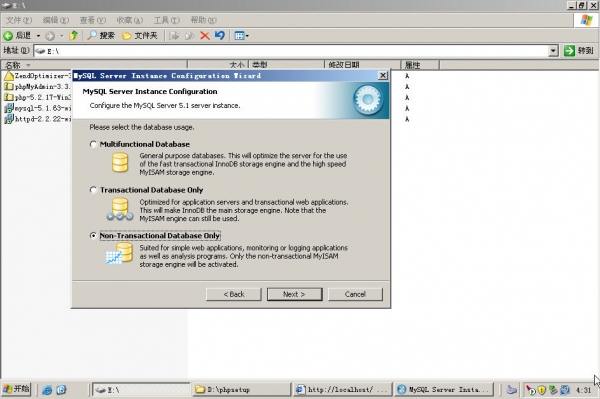Launch Internet Explorer from quick launch
The image size is (600, 399).
[47, 390]
